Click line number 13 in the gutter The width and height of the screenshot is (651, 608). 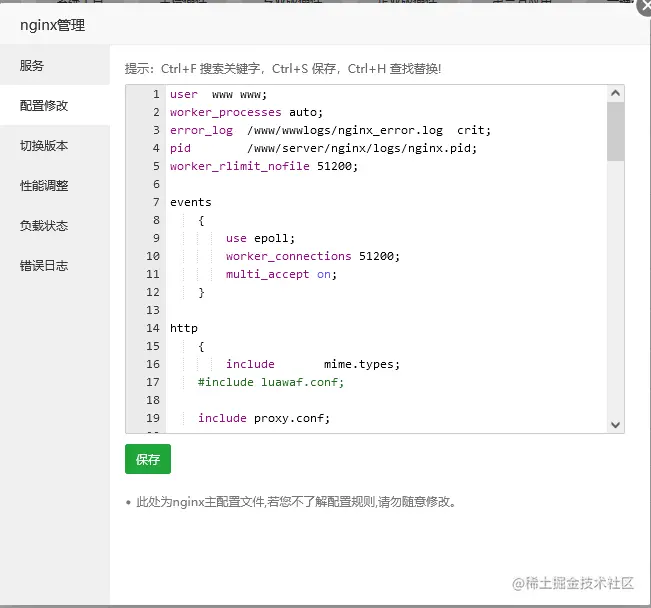coord(153,310)
